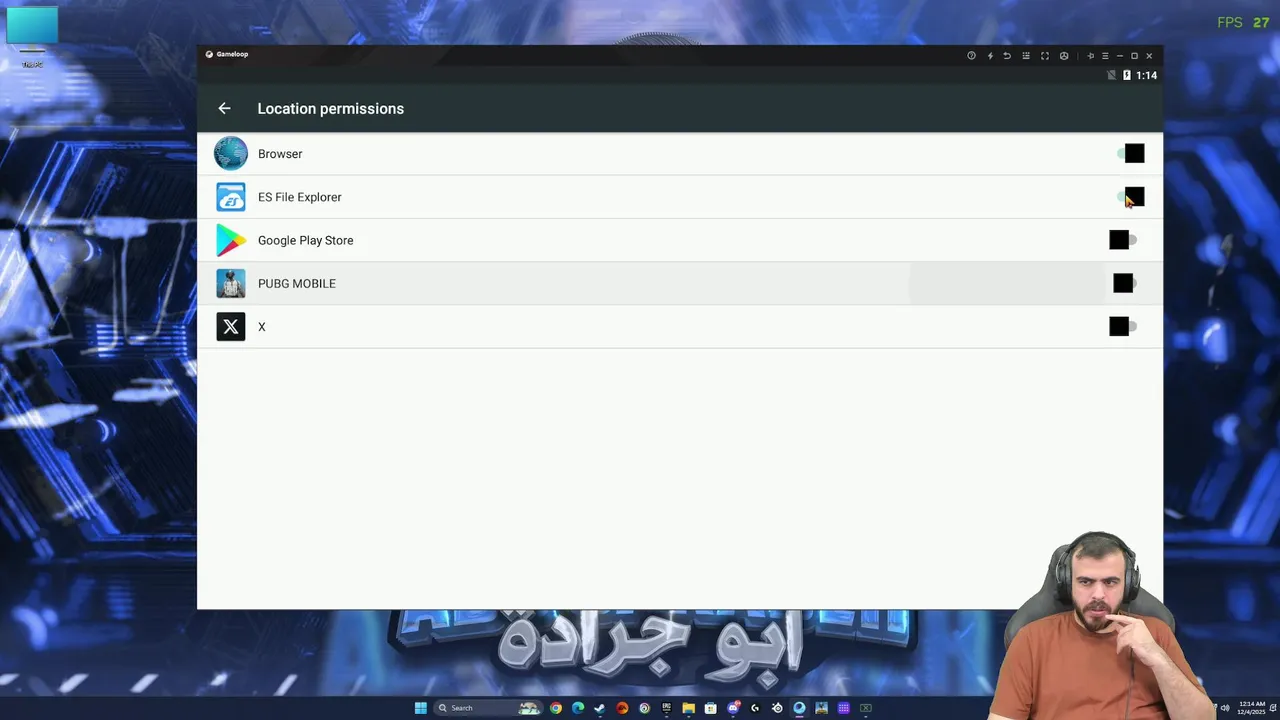Click the system tray volume icon
This screenshot has height=720, width=1280.
(x=1225, y=708)
